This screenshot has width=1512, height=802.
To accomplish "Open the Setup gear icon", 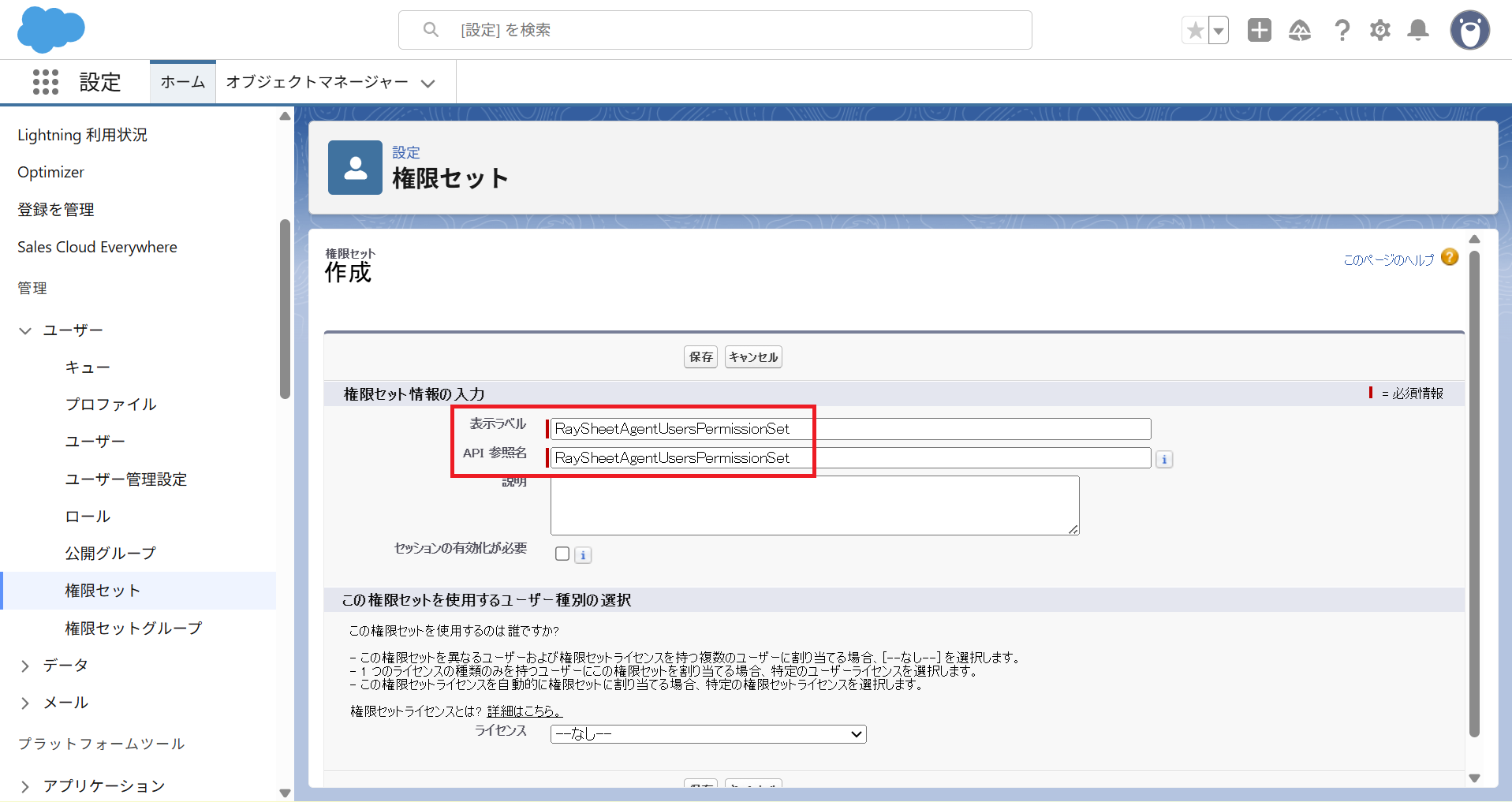I will click(x=1379, y=31).
